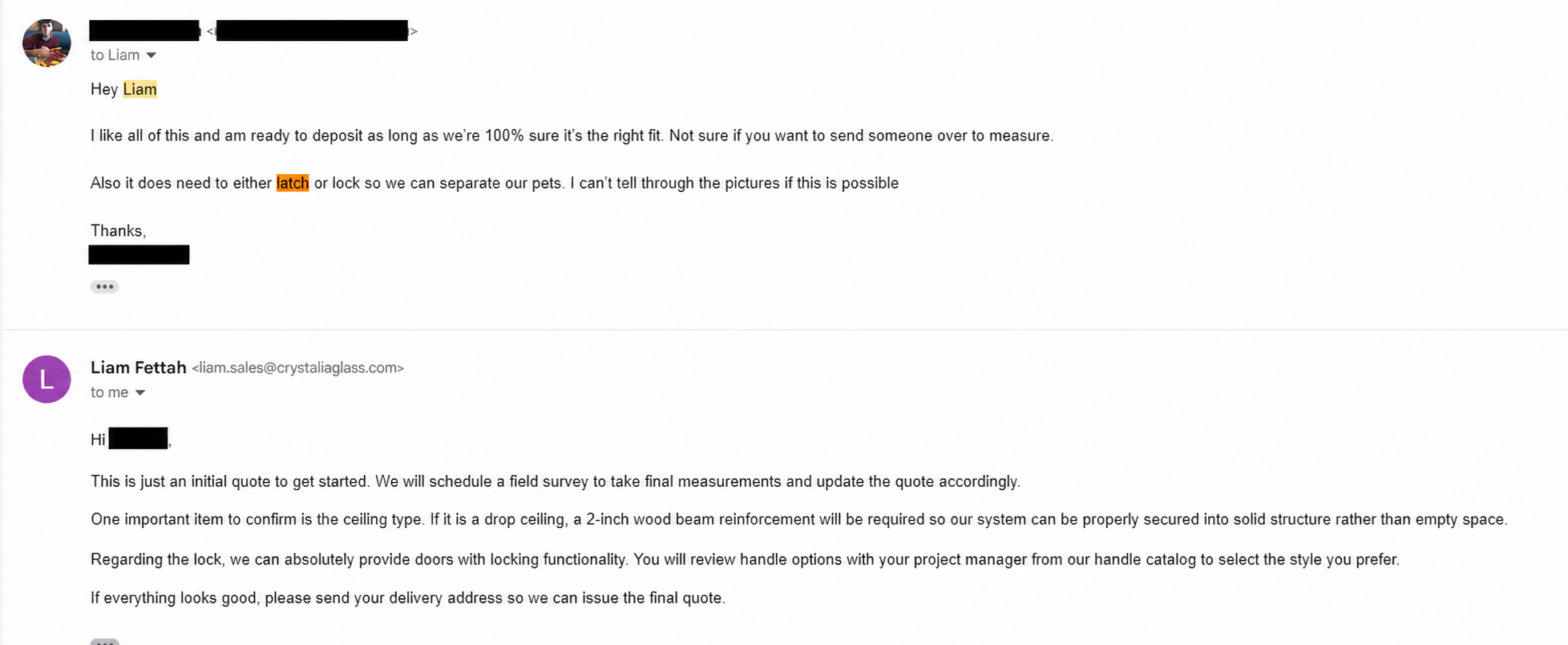This screenshot has height=645, width=1568.
Task: Click the "to Liam" recipient text
Action: pyautogui.click(x=115, y=55)
